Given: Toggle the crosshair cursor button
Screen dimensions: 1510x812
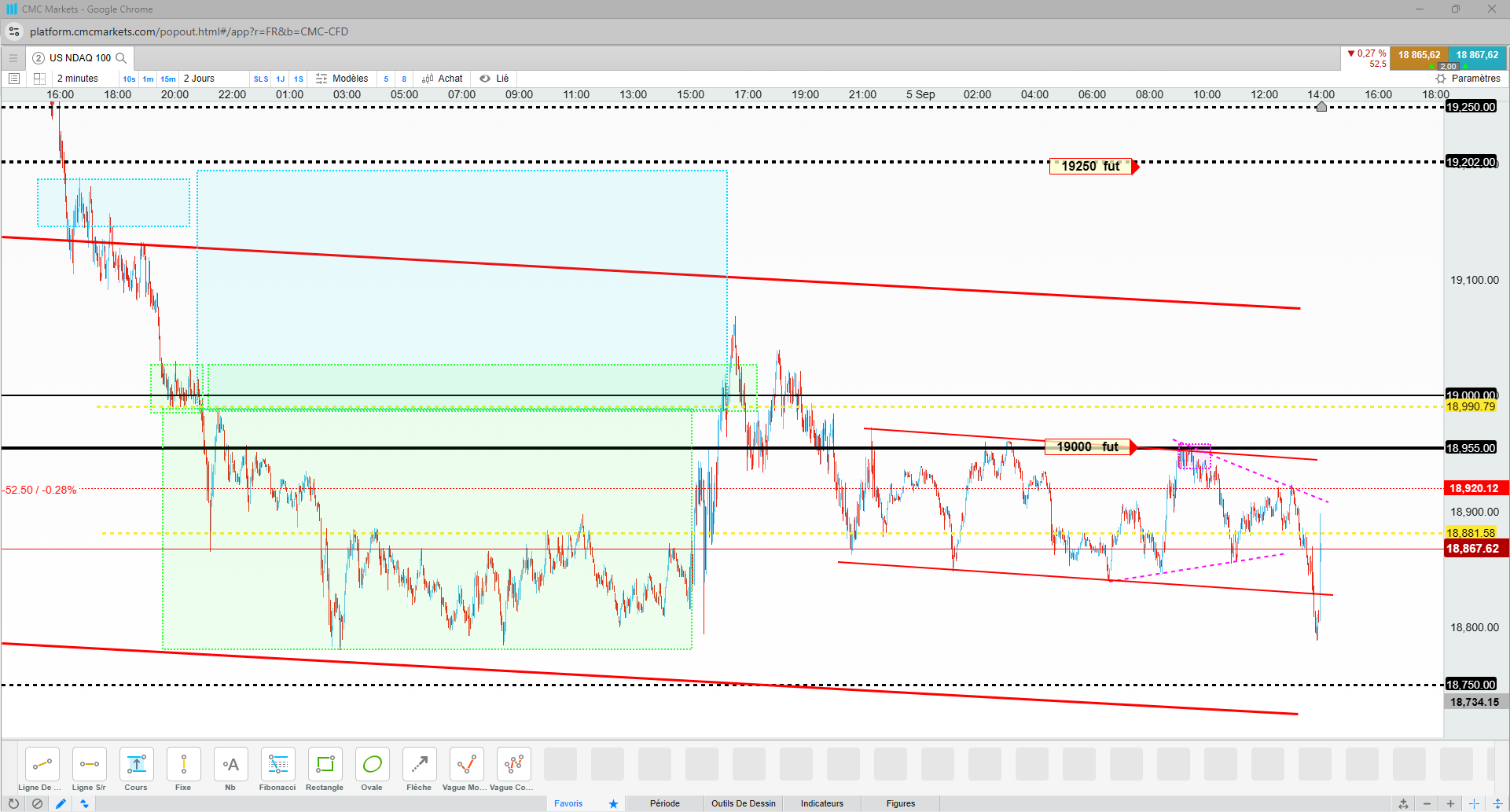Looking at the screenshot, I should (x=1474, y=803).
